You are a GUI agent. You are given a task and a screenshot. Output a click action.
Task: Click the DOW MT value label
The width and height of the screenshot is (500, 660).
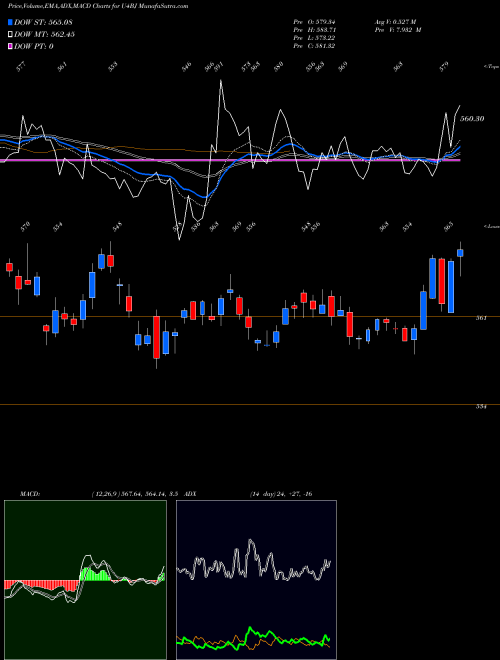click(x=44, y=34)
